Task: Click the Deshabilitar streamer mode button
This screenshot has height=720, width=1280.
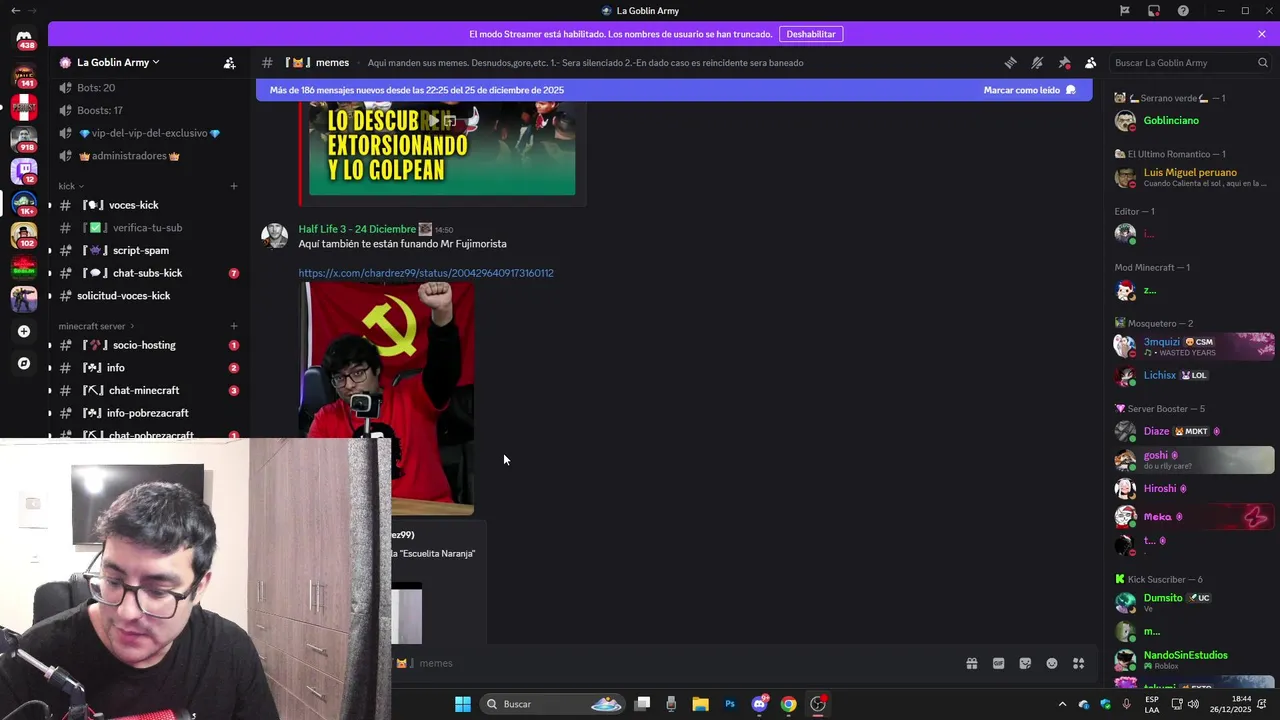Action: [810, 34]
